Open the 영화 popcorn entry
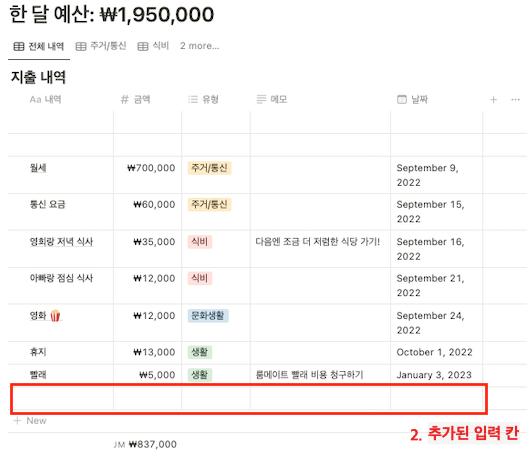This screenshot has width=531, height=454. [45, 316]
